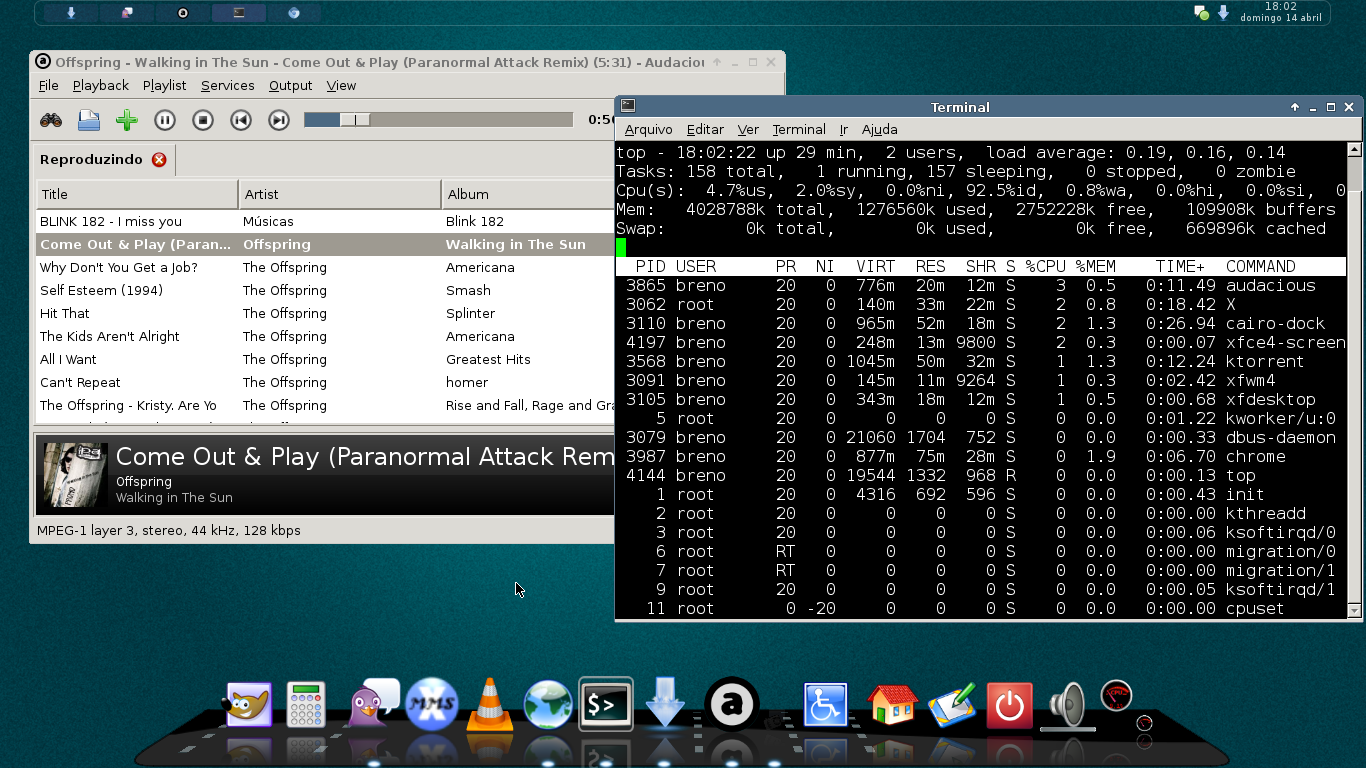Sort playlist by the Artist column header
The height and width of the screenshot is (768, 1366).
[x=340, y=194]
